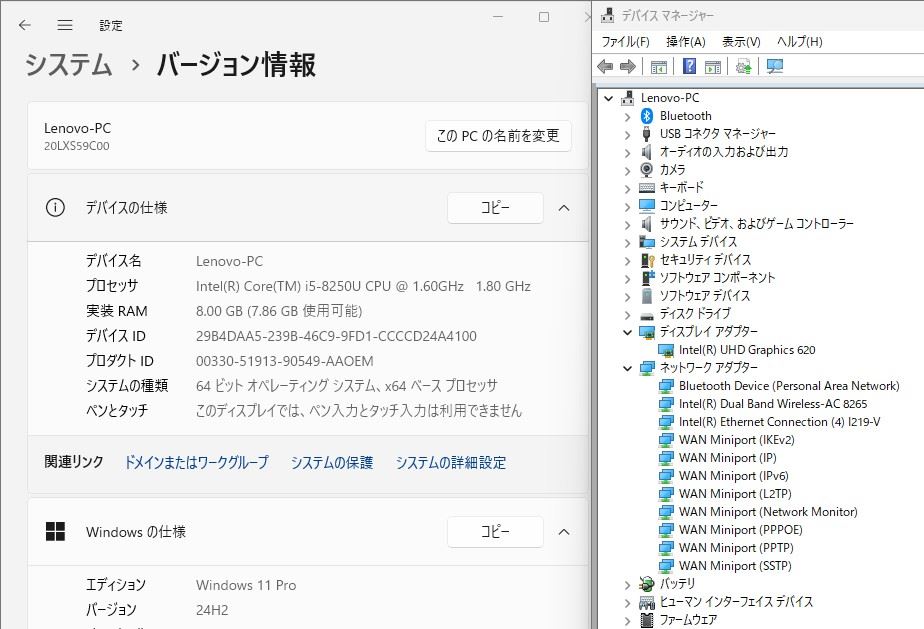Select the キーボード keyboard icon

(x=646, y=187)
